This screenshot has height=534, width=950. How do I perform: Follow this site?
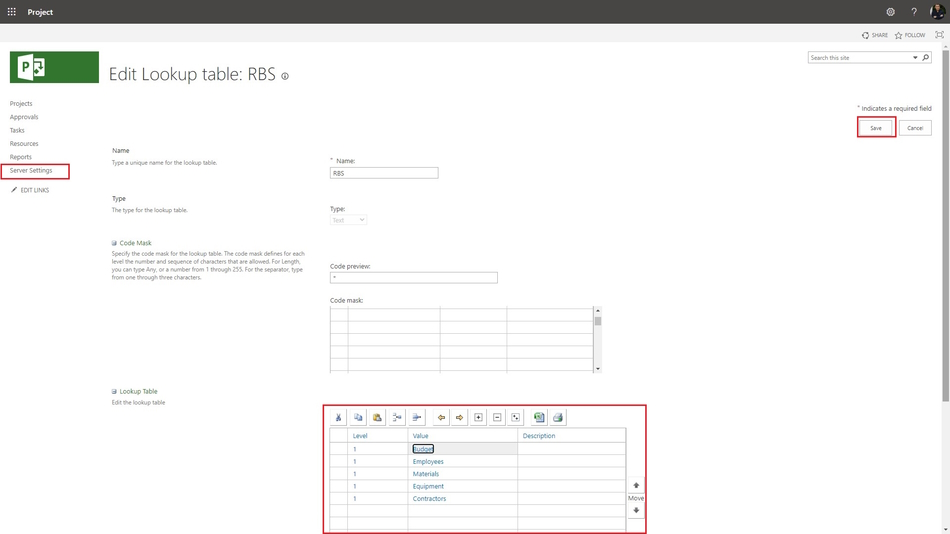[x=910, y=35]
